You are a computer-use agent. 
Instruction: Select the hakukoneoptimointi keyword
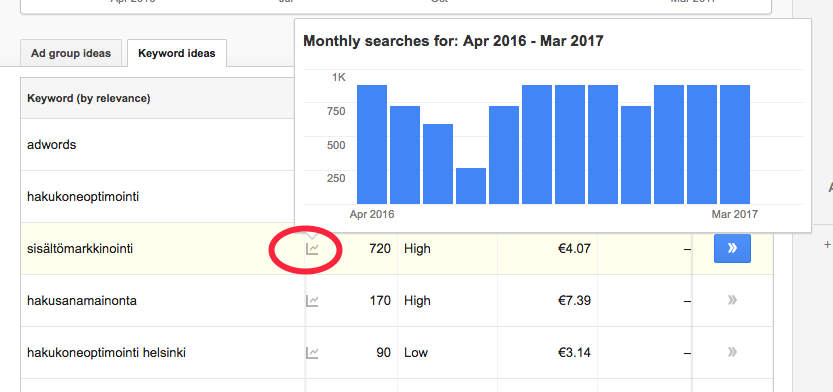pos(83,197)
